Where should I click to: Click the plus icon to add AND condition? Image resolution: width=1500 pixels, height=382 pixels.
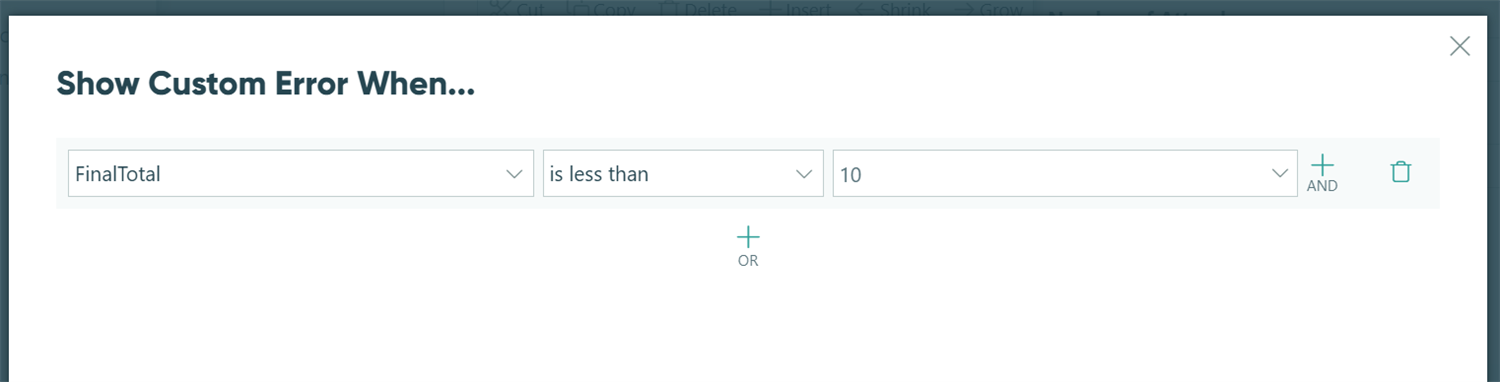tap(1322, 165)
